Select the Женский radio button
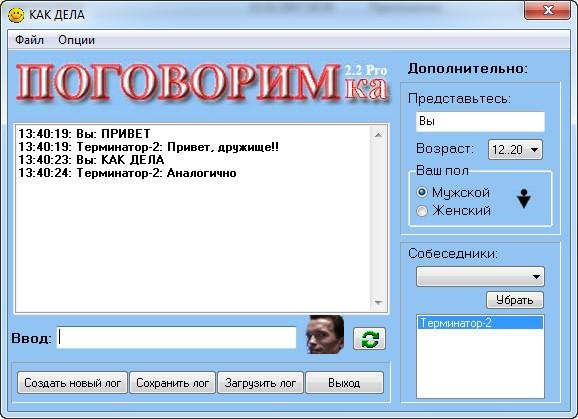 point(422,211)
